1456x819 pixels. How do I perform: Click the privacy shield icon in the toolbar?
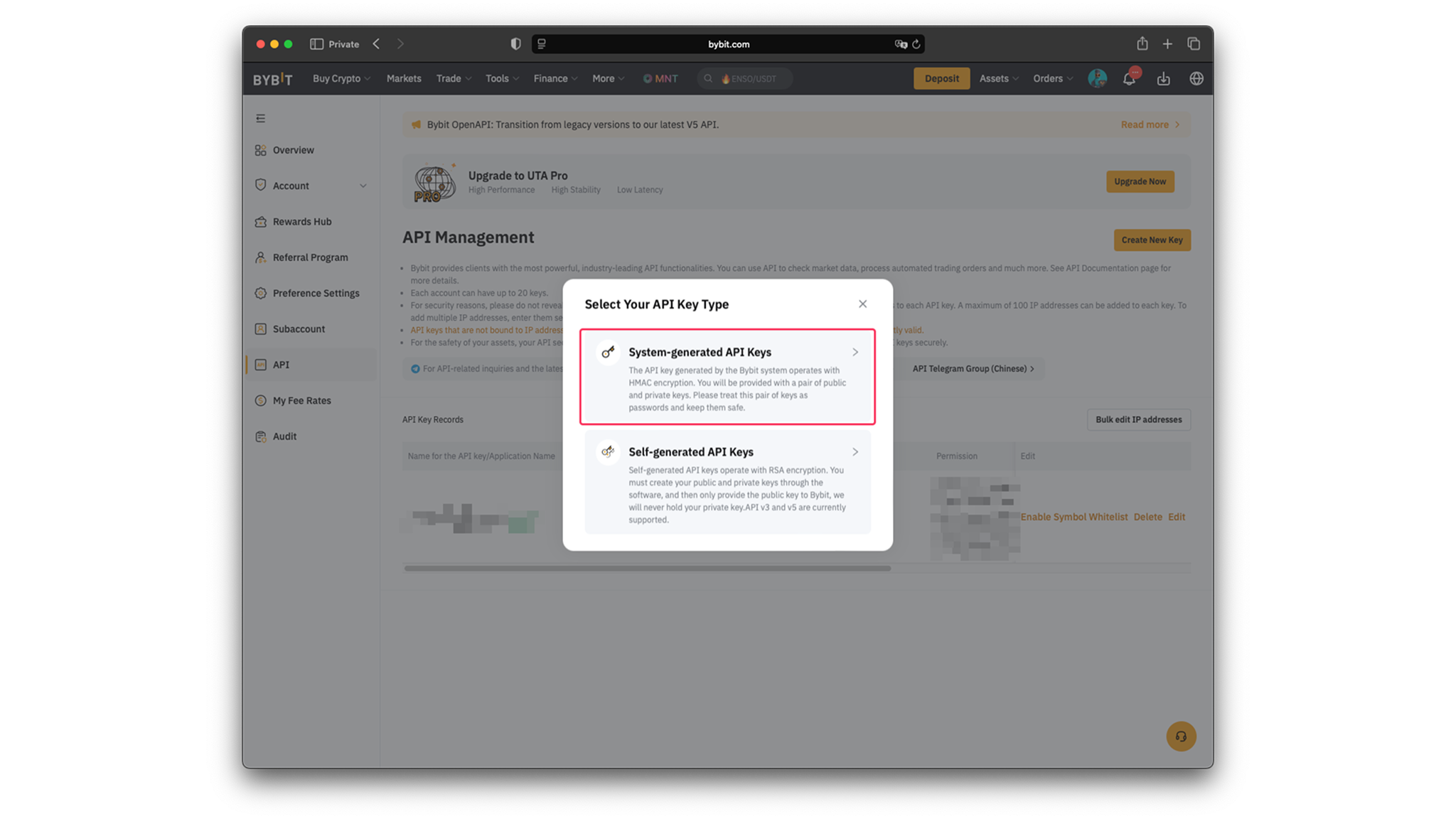click(515, 44)
